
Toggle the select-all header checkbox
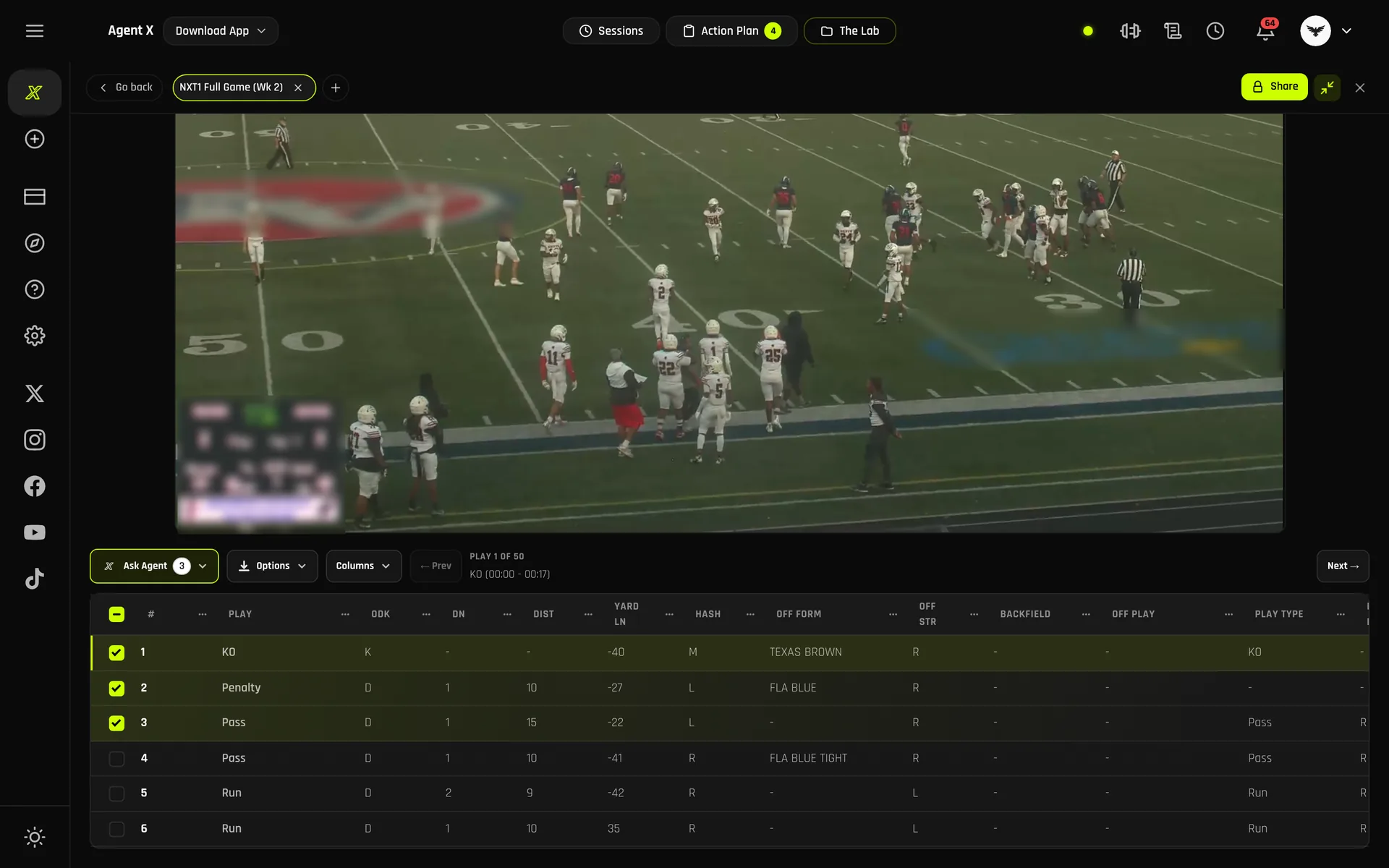tap(116, 614)
